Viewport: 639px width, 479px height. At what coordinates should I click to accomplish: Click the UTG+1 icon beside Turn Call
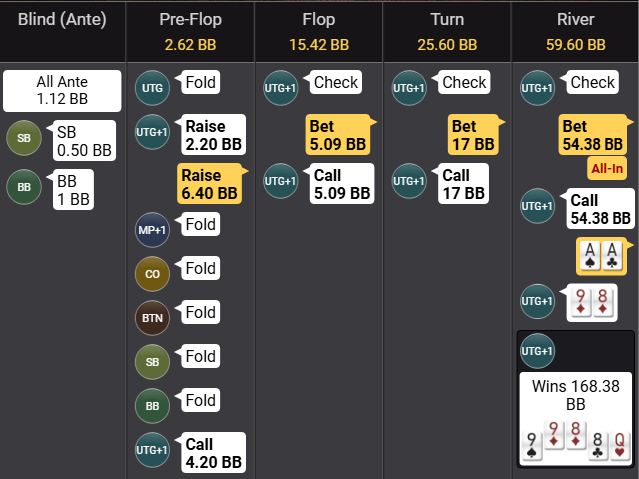point(408,181)
